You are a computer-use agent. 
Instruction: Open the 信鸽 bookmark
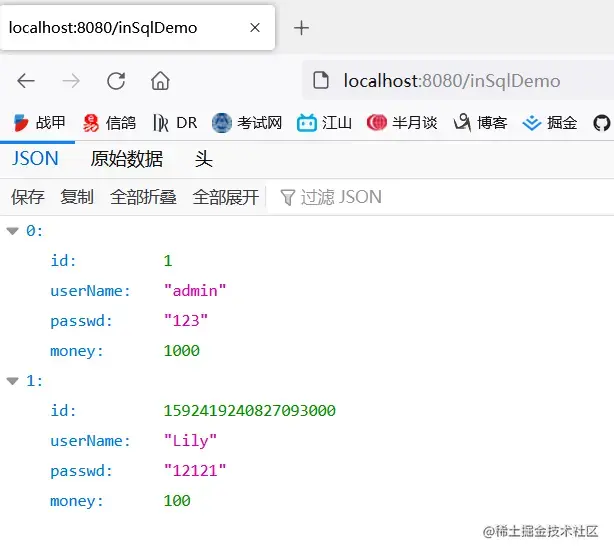point(109,123)
